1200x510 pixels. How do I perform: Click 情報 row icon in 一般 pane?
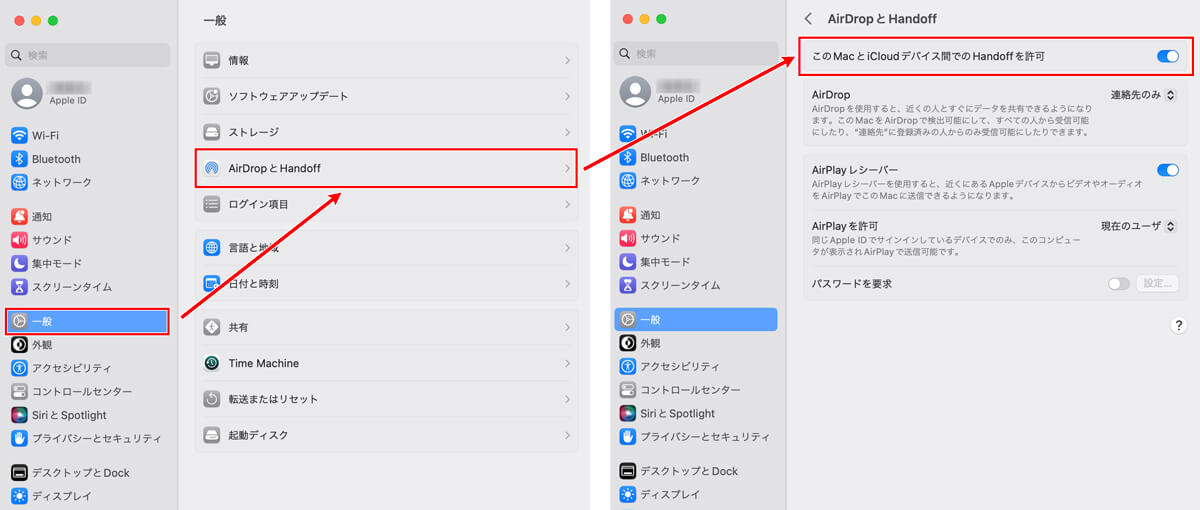point(212,61)
